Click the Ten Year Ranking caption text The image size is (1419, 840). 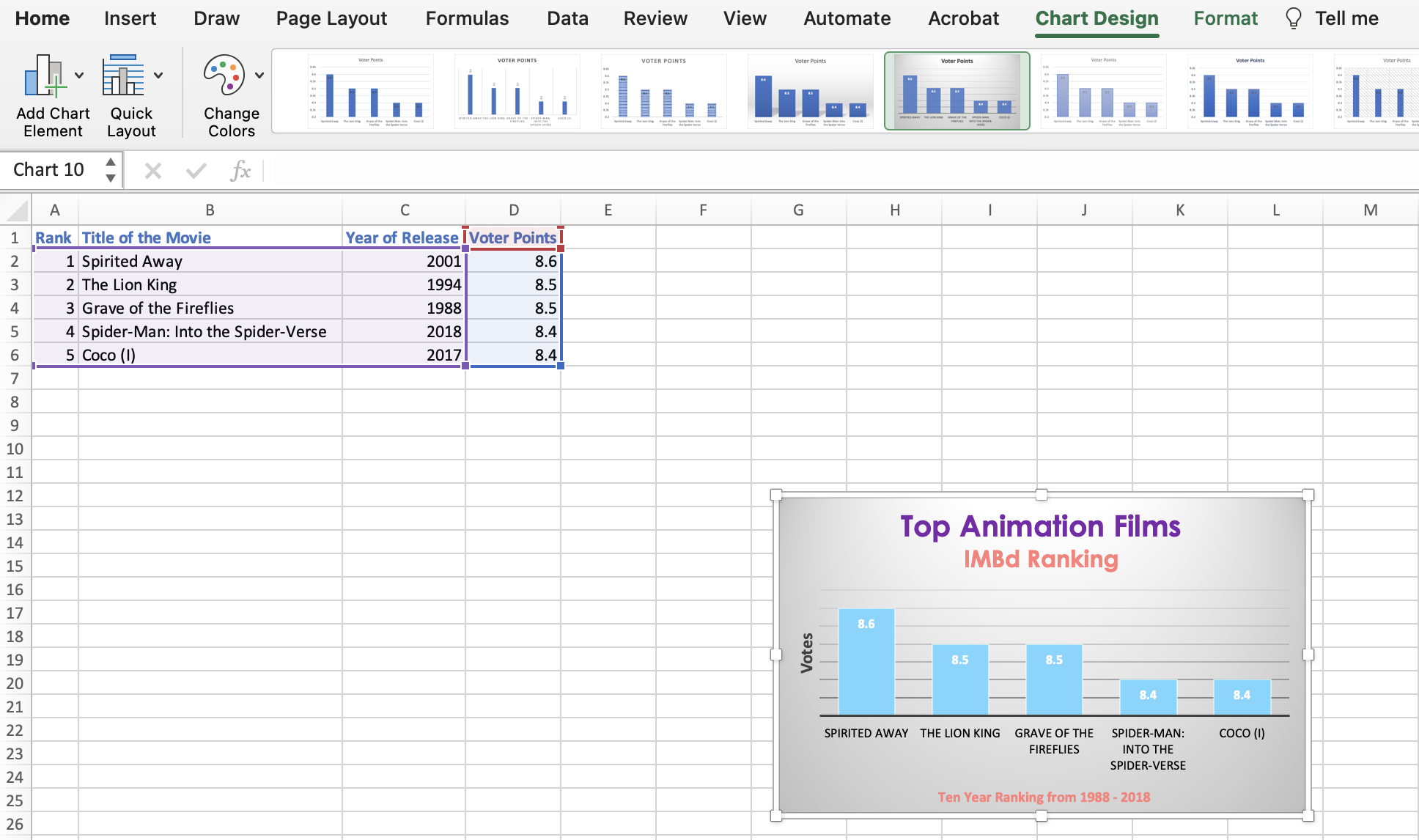coord(1044,797)
